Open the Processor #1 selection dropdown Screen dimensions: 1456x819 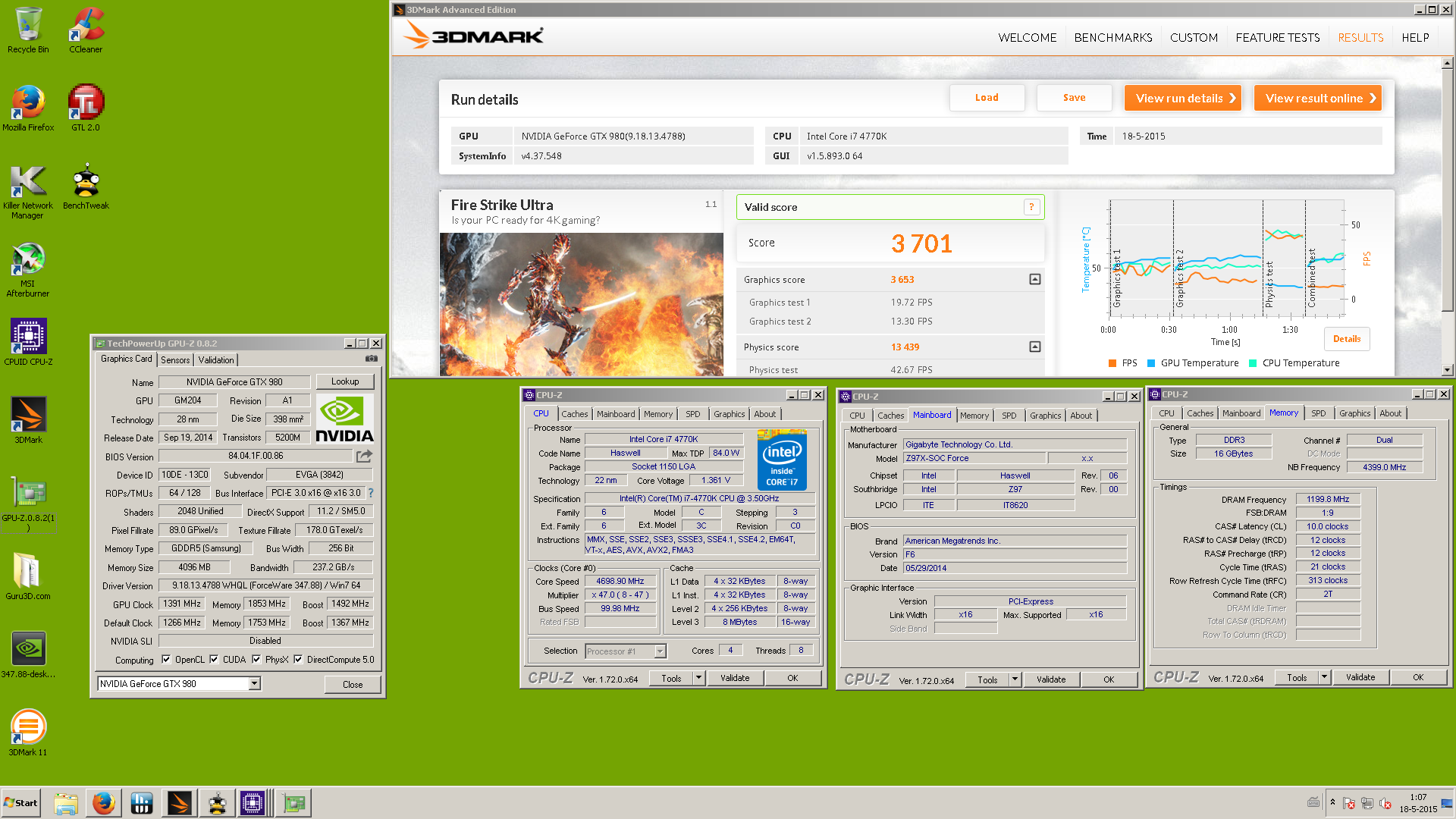pyautogui.click(x=660, y=651)
